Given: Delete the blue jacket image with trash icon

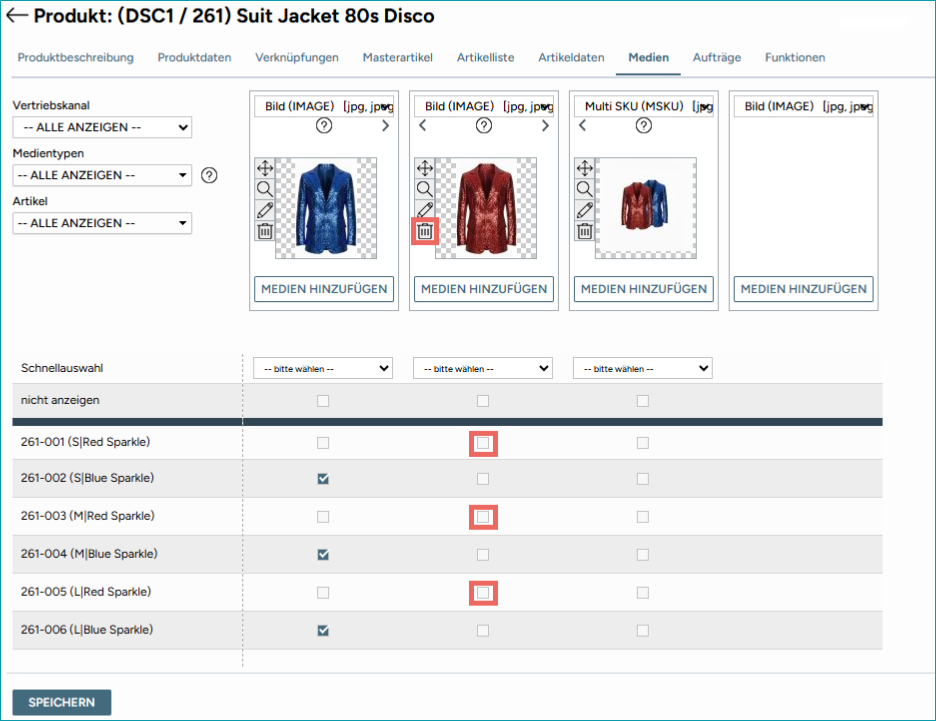Looking at the screenshot, I should click(264, 231).
